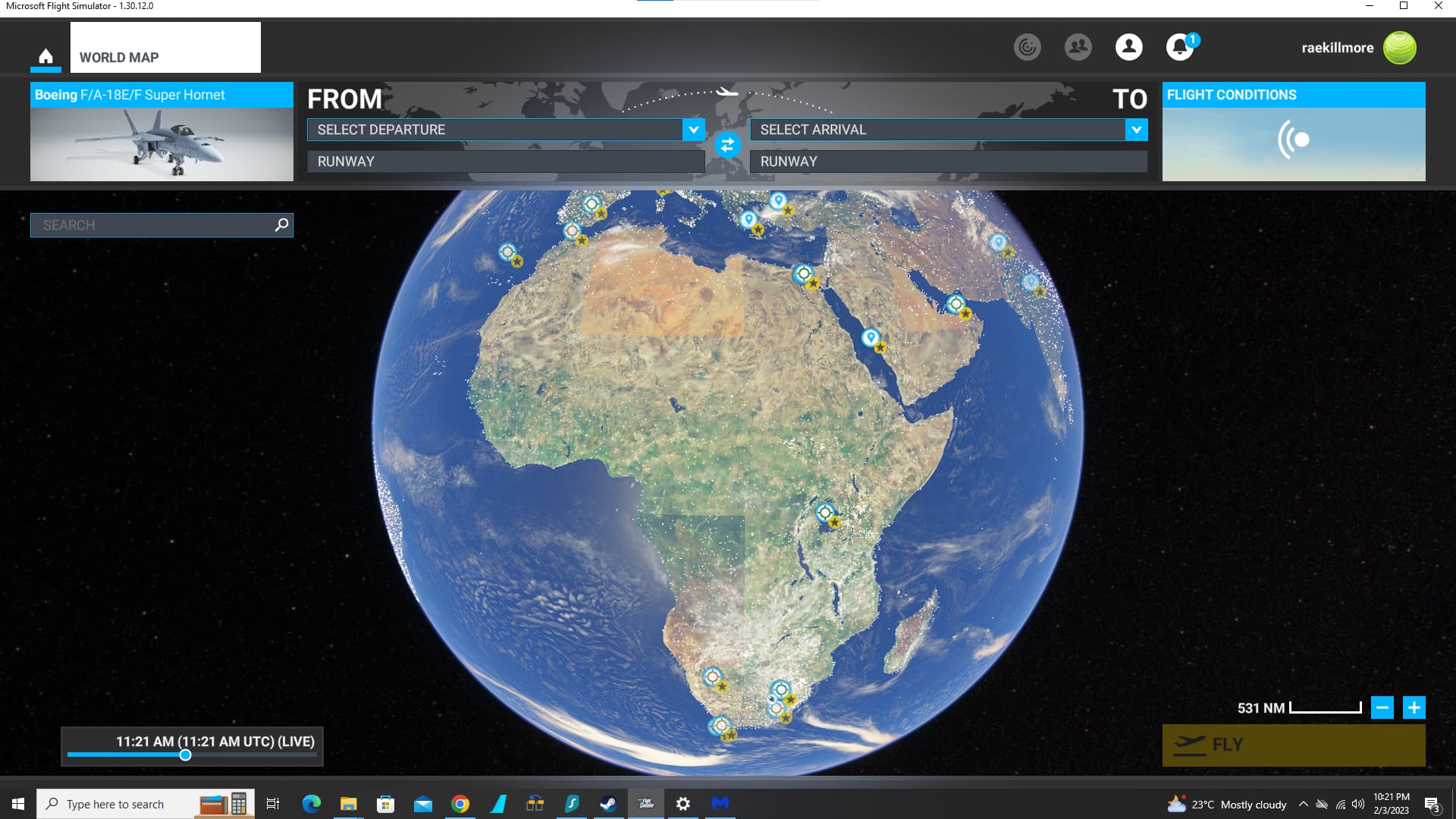Image resolution: width=1456 pixels, height=819 pixels.
Task: Select the Boeing F/A-18E/F Super Hornet aircraft
Action: pos(162,133)
